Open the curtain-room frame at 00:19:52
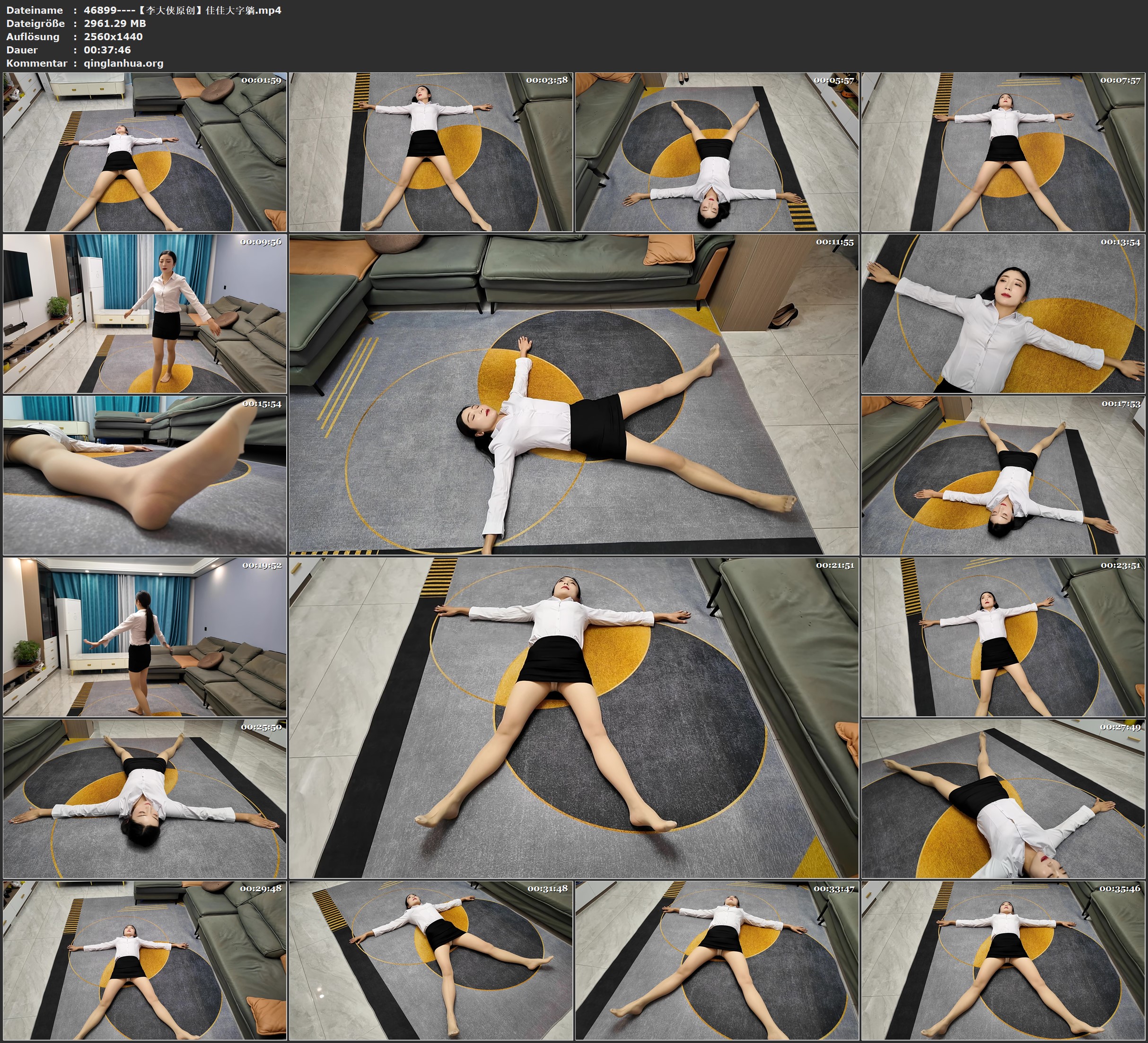This screenshot has height=1043, width=1148. point(145,637)
